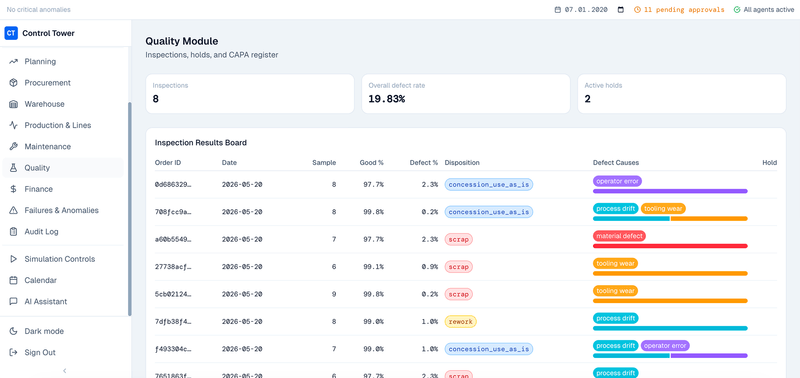Click the green check agents active icon

[737, 10]
